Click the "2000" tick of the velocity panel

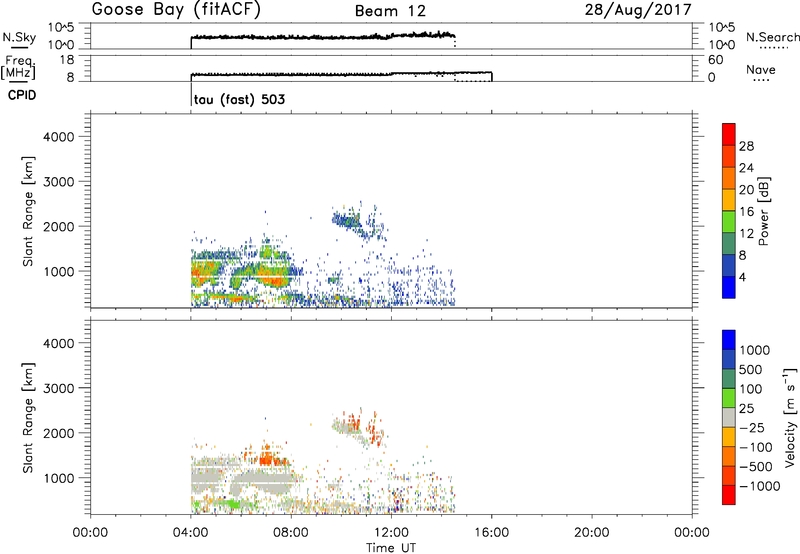[59, 433]
